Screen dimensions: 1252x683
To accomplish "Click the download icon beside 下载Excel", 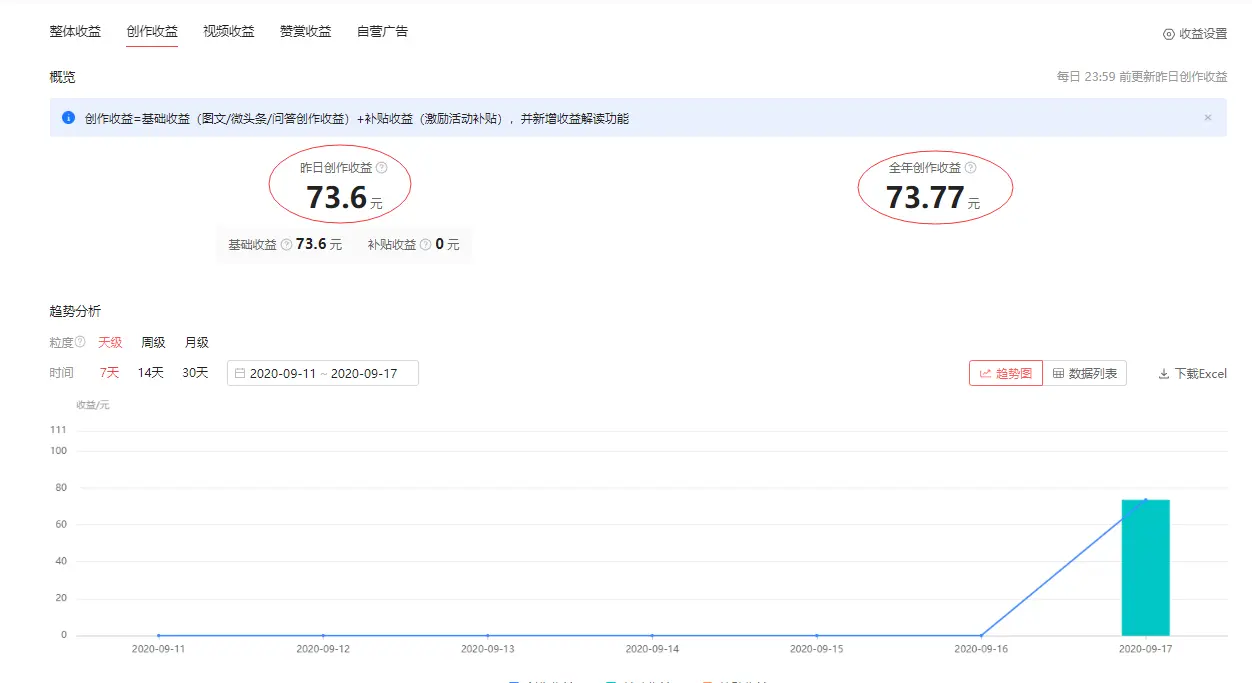I will tap(1163, 373).
